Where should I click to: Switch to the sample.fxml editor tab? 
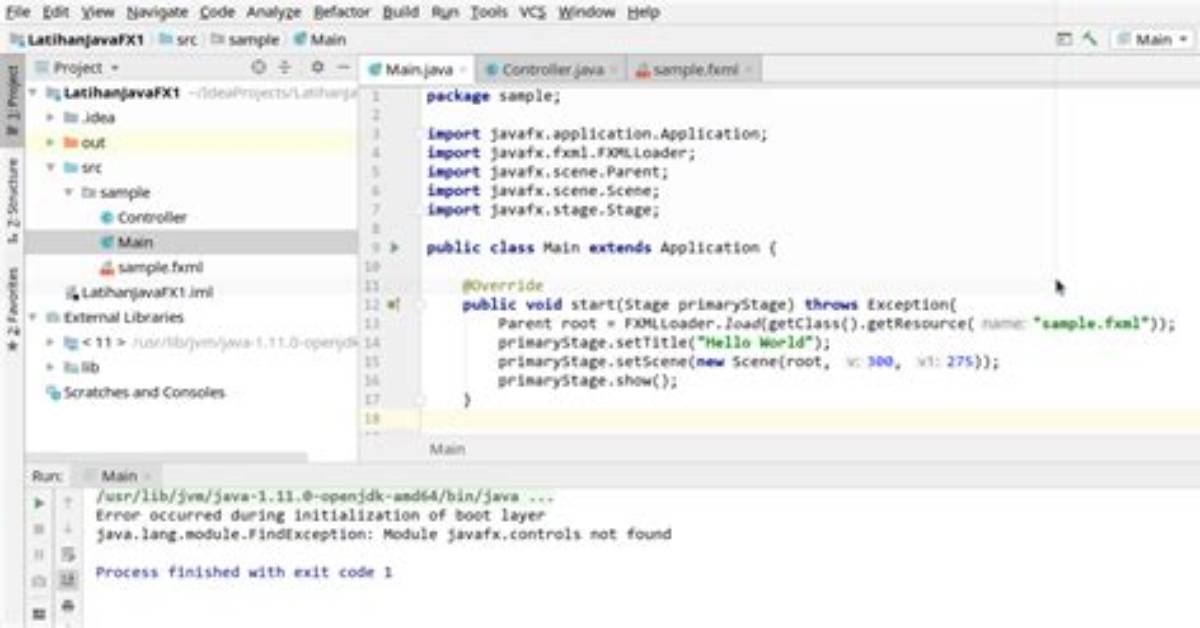[x=692, y=69]
